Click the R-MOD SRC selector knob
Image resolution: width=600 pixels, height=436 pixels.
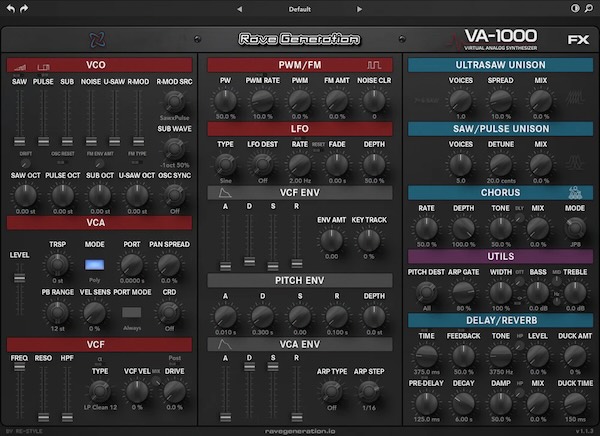point(174,101)
